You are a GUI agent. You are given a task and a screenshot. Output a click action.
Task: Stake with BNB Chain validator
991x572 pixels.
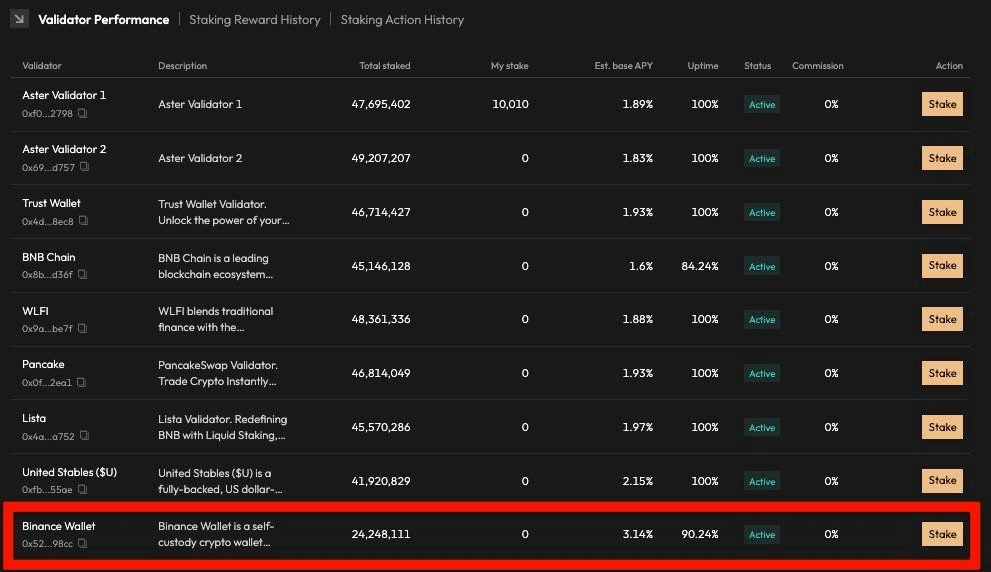942,265
